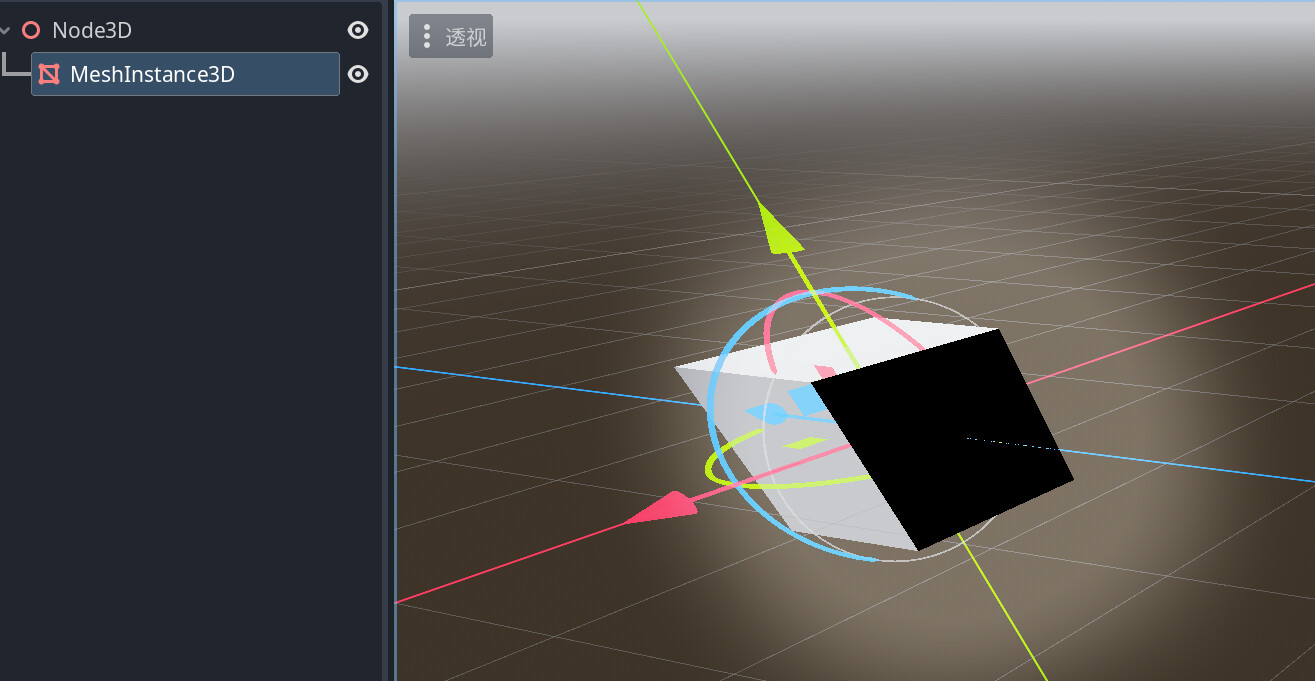Click the three-dot icon beside 透视

[427, 37]
